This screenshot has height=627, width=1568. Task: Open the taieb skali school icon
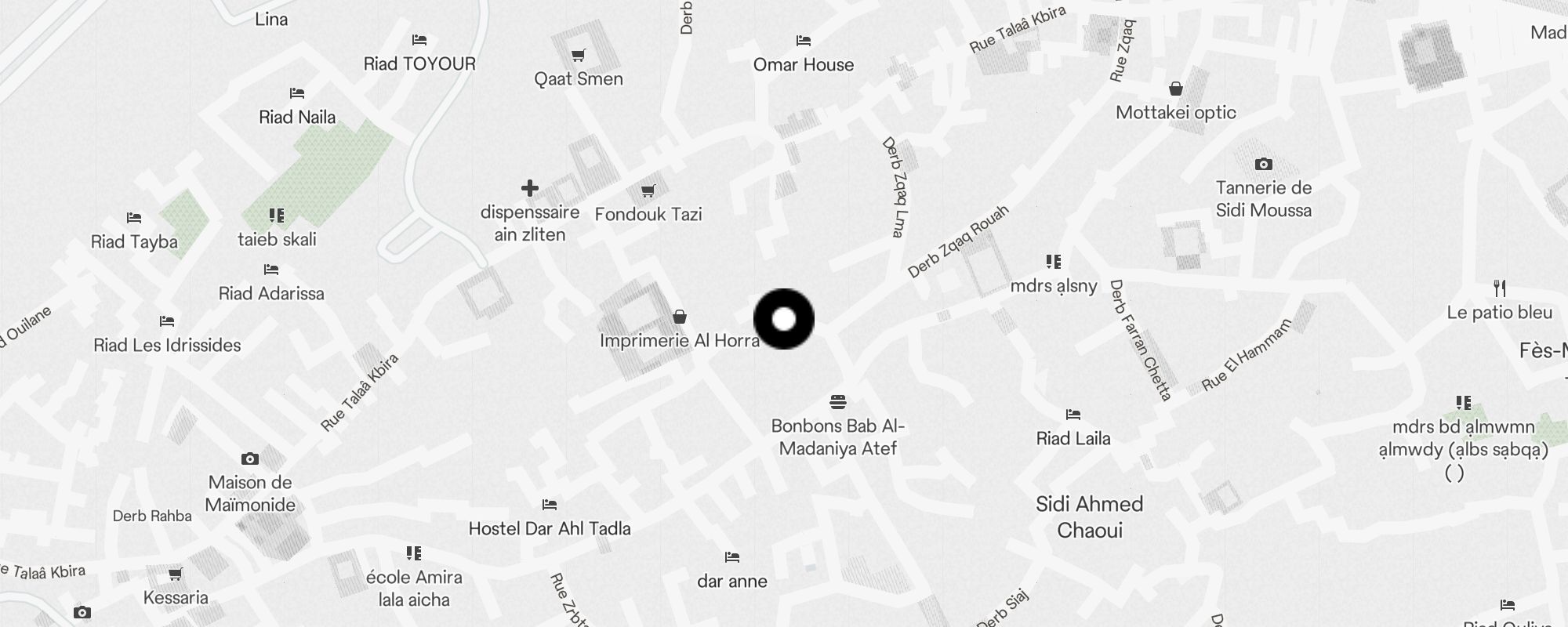pos(277,216)
